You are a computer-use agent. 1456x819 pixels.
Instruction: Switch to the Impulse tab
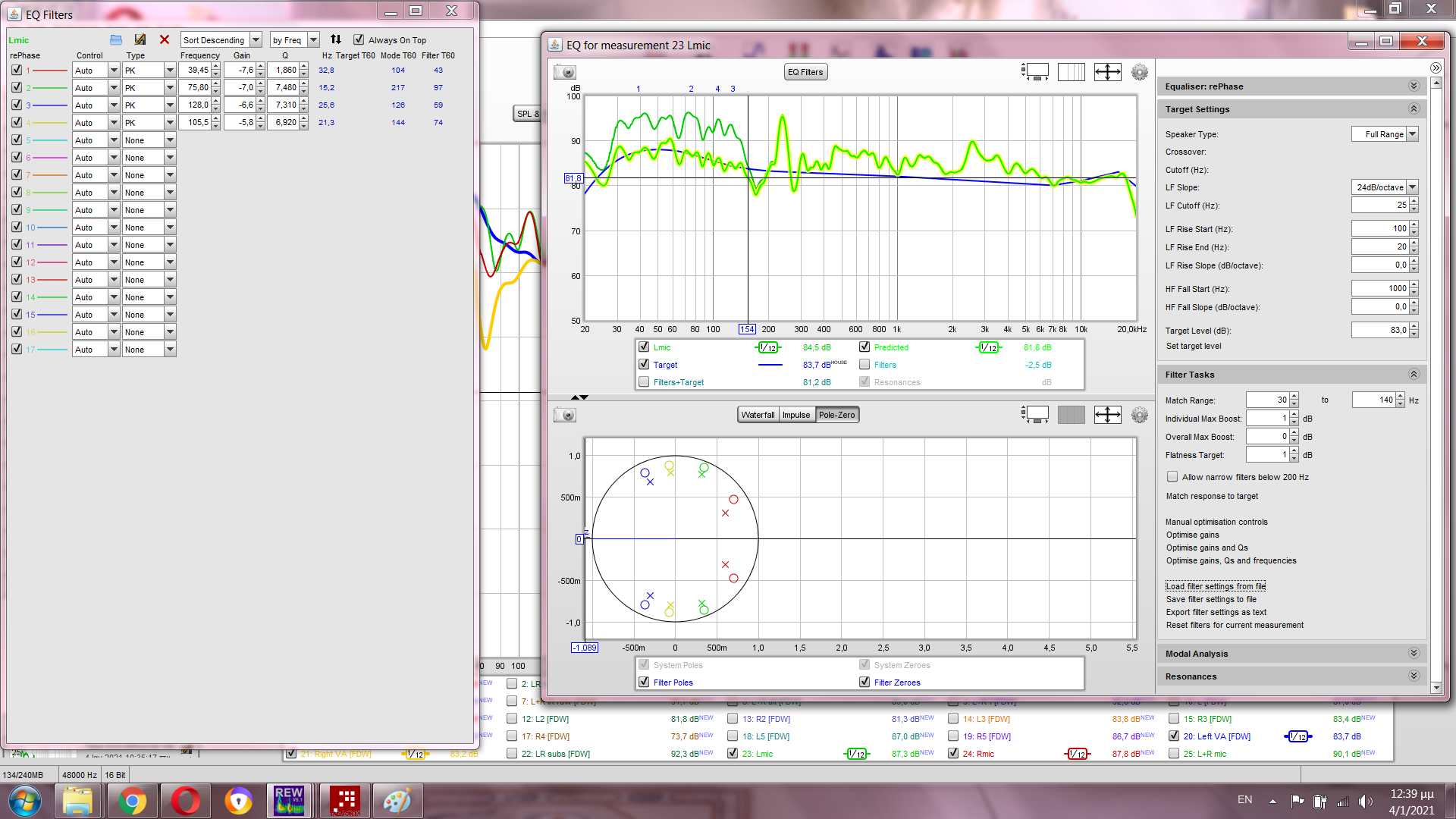point(796,415)
